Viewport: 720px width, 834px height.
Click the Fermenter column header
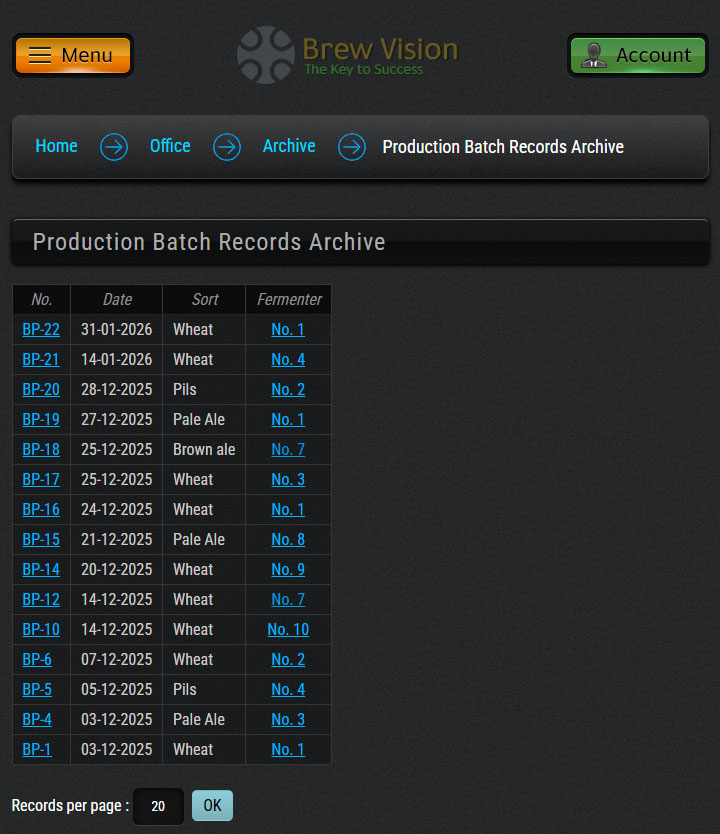289,299
